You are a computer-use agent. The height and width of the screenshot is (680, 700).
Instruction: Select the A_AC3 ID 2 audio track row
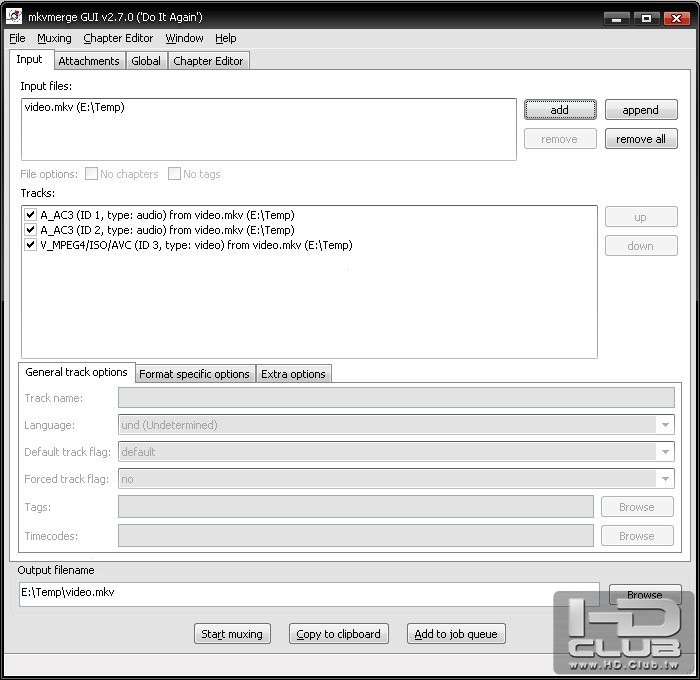tap(167, 230)
